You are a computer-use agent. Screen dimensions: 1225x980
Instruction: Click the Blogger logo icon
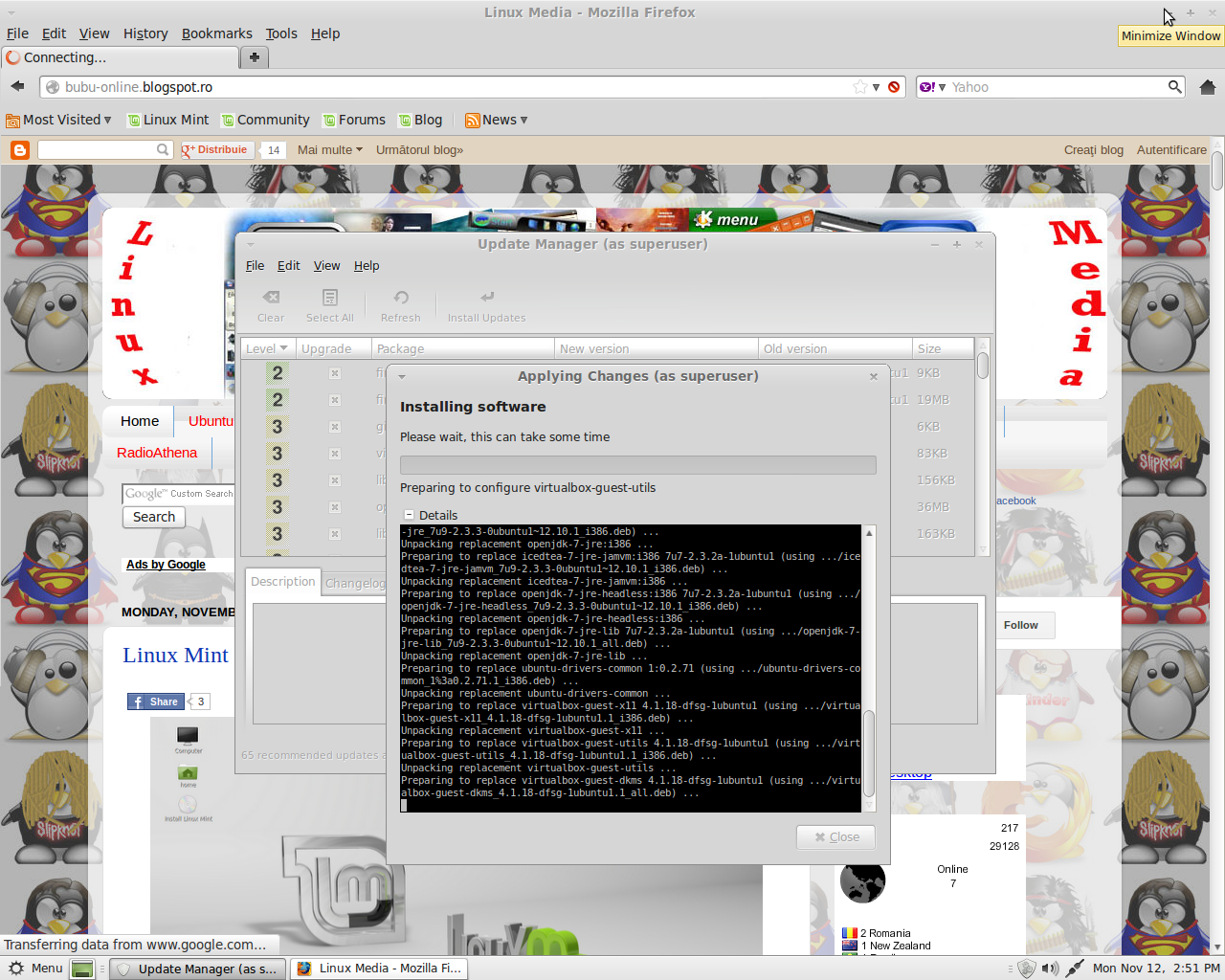[19, 150]
